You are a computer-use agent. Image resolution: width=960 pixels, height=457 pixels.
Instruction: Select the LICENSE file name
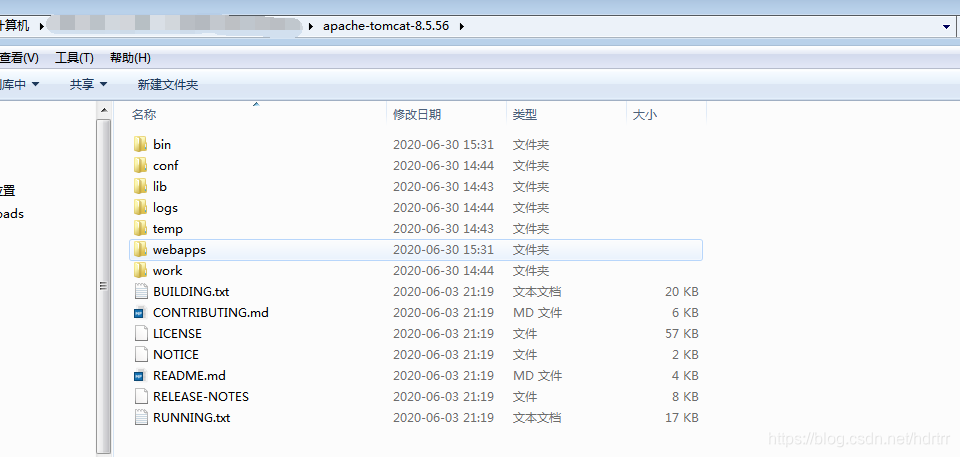click(178, 333)
